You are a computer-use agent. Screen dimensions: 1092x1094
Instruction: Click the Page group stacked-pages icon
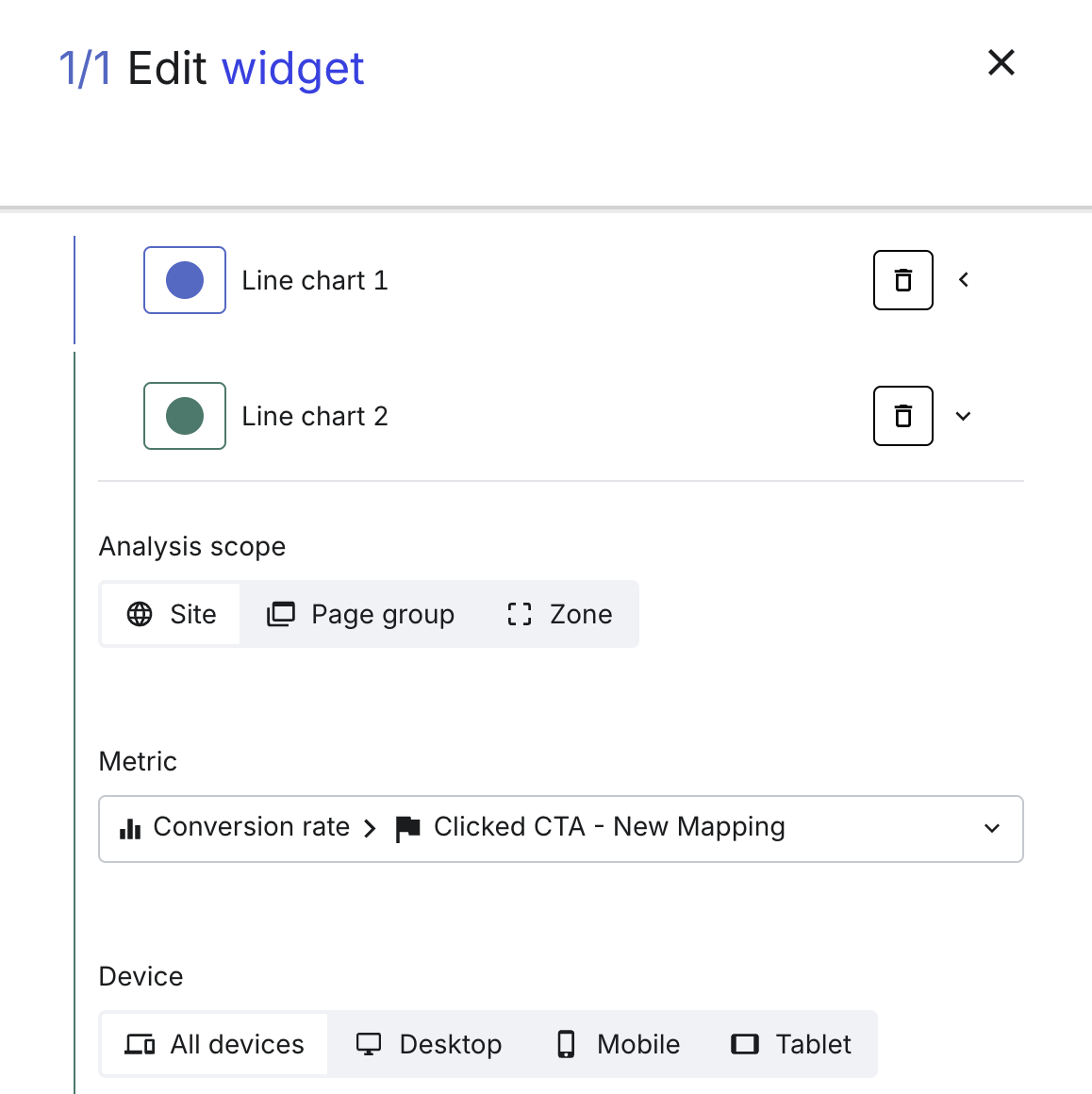point(281,614)
